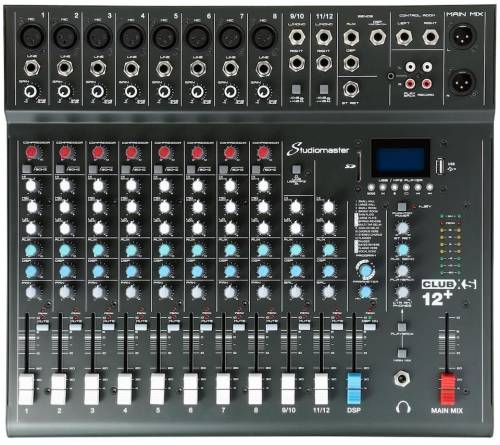Click the Main Mix right XLR output
500x445 pixels.
pyautogui.click(x=463, y=81)
